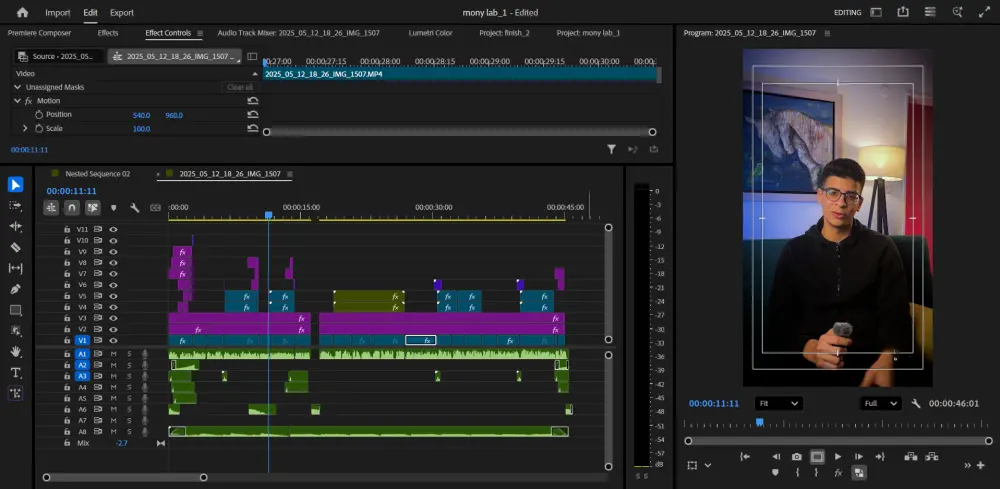Click the Program monitor playhead marker

759,422
